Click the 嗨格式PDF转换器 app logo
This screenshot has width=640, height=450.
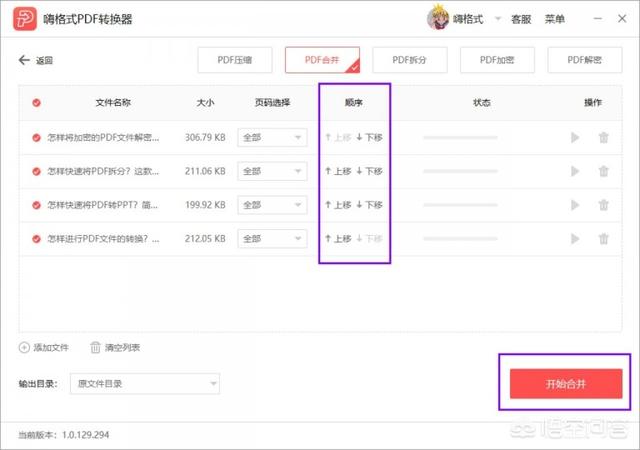tap(25, 19)
